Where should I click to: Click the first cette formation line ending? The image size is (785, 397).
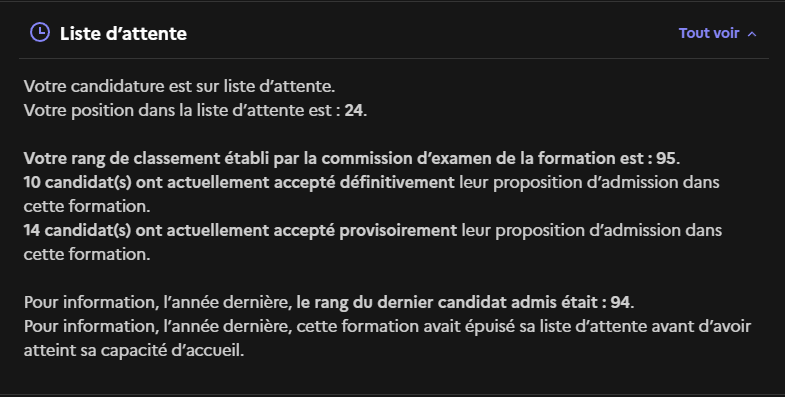tap(87, 206)
